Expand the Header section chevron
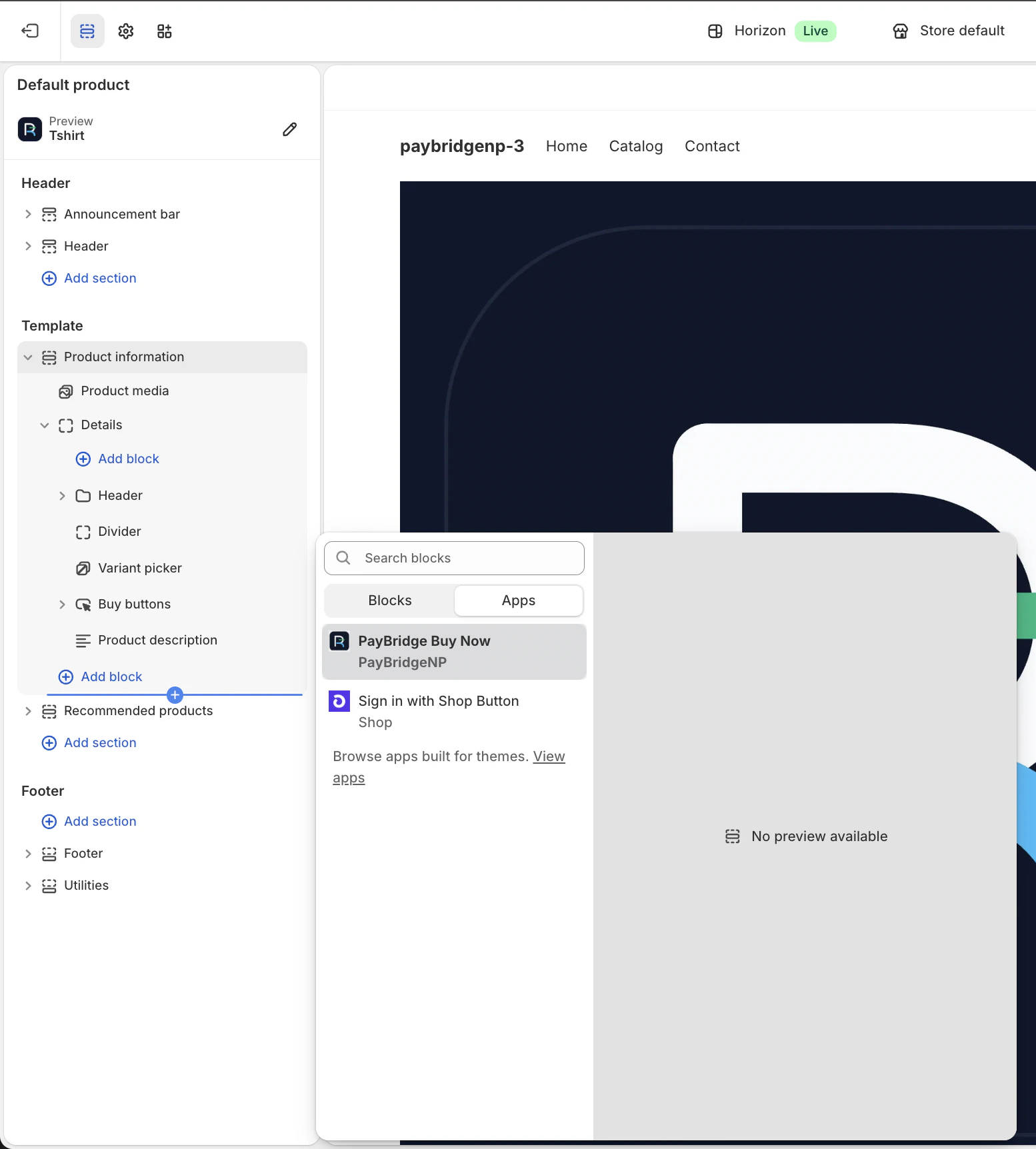 click(x=28, y=246)
